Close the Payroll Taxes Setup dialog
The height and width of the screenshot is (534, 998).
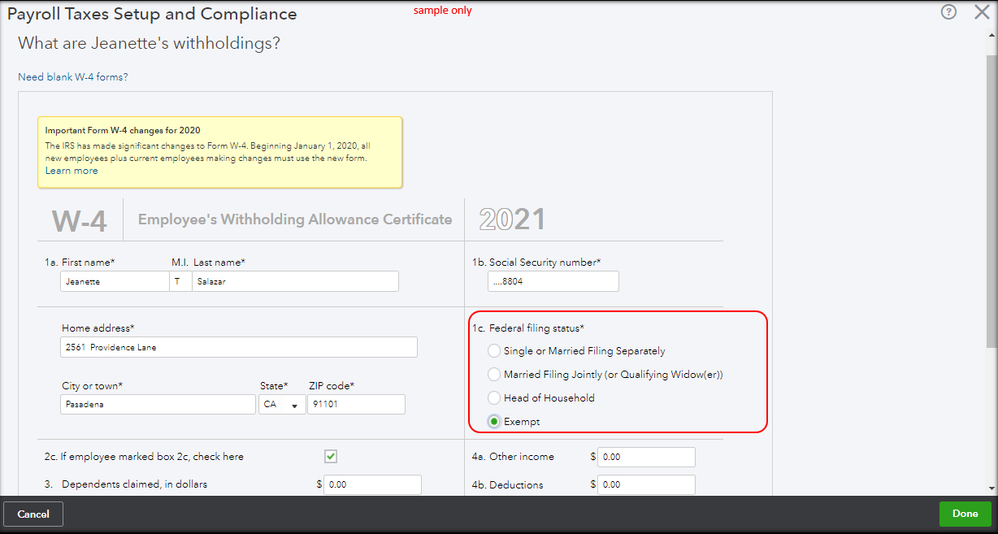(x=982, y=12)
